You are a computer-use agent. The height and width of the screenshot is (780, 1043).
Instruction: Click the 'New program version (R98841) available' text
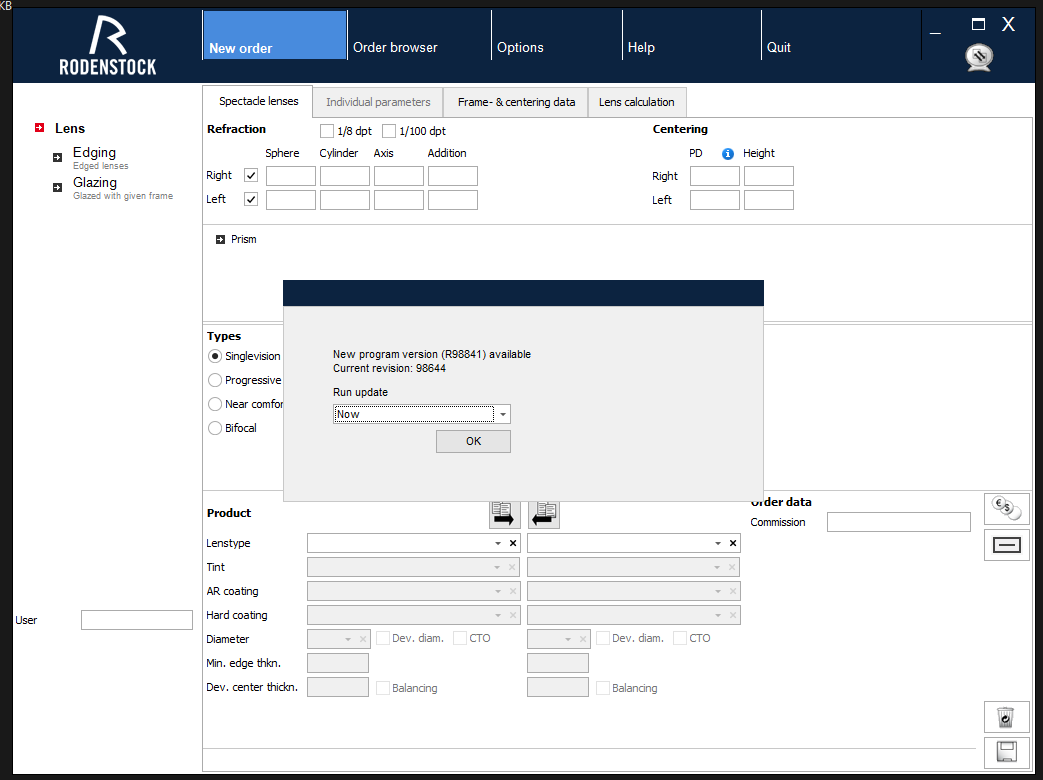point(432,354)
